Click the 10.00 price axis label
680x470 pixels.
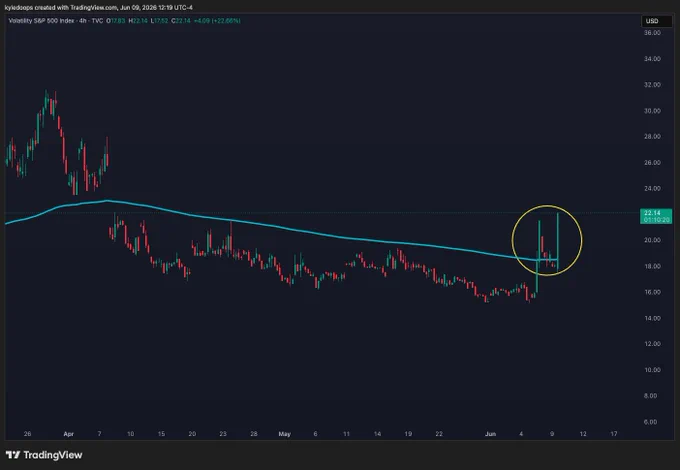pos(652,369)
